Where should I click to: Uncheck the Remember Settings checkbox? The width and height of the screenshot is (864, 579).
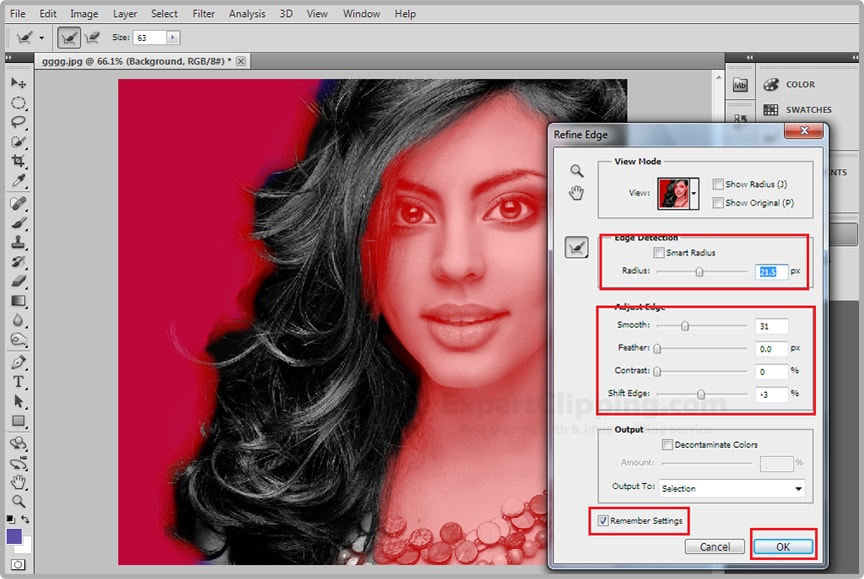tap(602, 521)
